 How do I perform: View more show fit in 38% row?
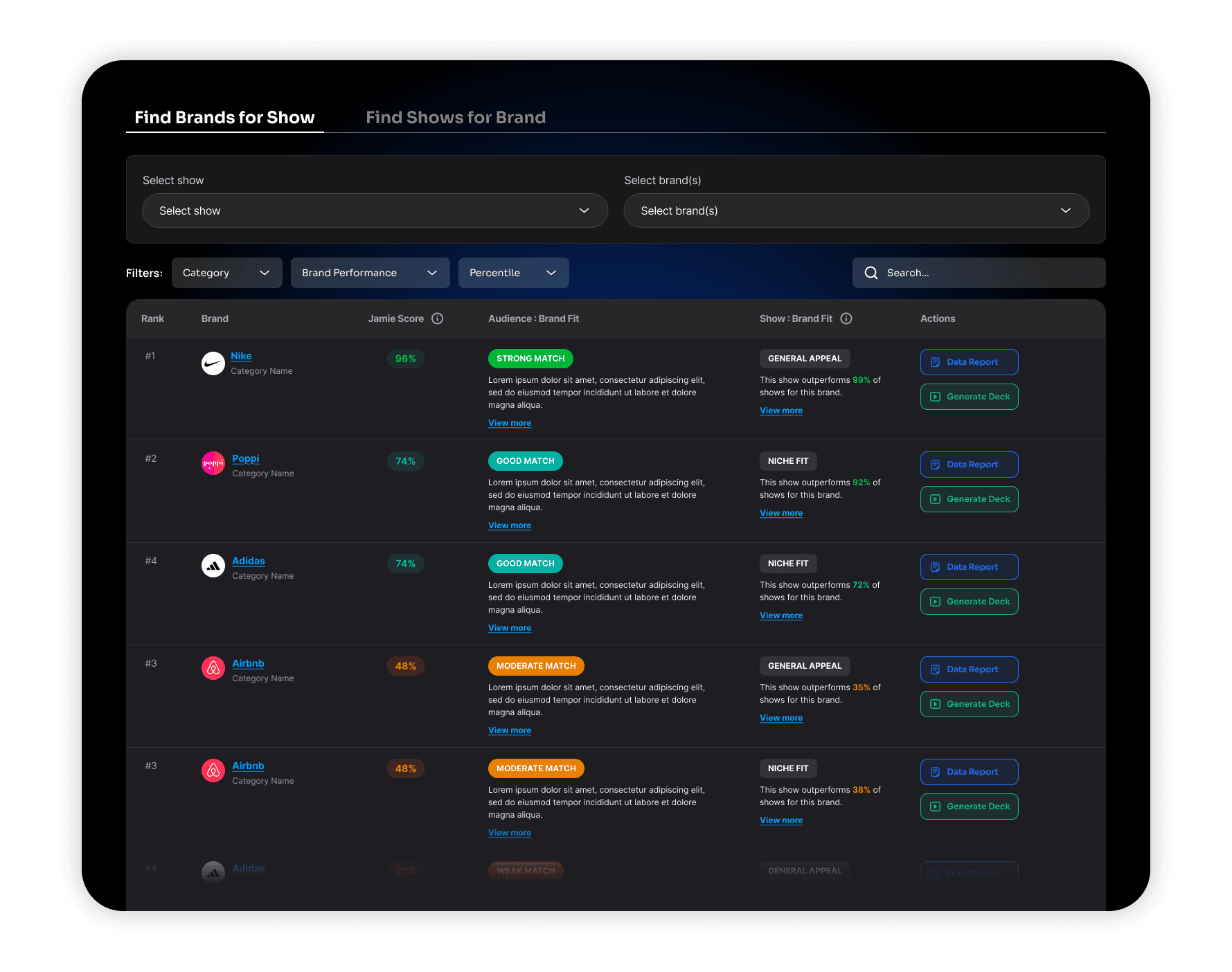781,820
